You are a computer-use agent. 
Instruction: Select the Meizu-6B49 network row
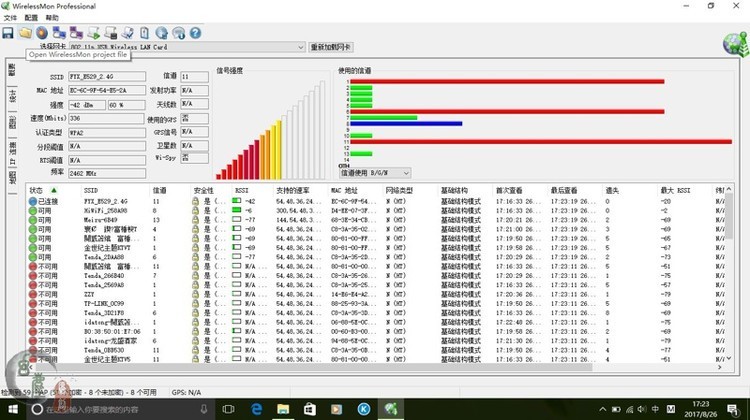(376, 220)
